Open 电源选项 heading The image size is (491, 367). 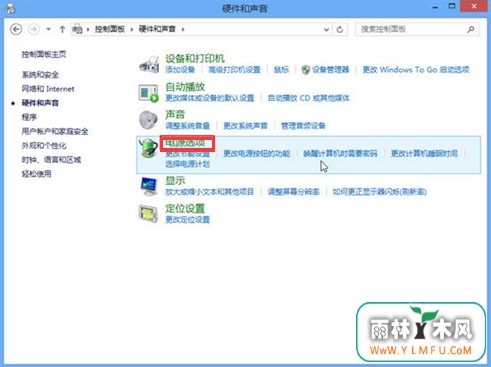(x=185, y=143)
